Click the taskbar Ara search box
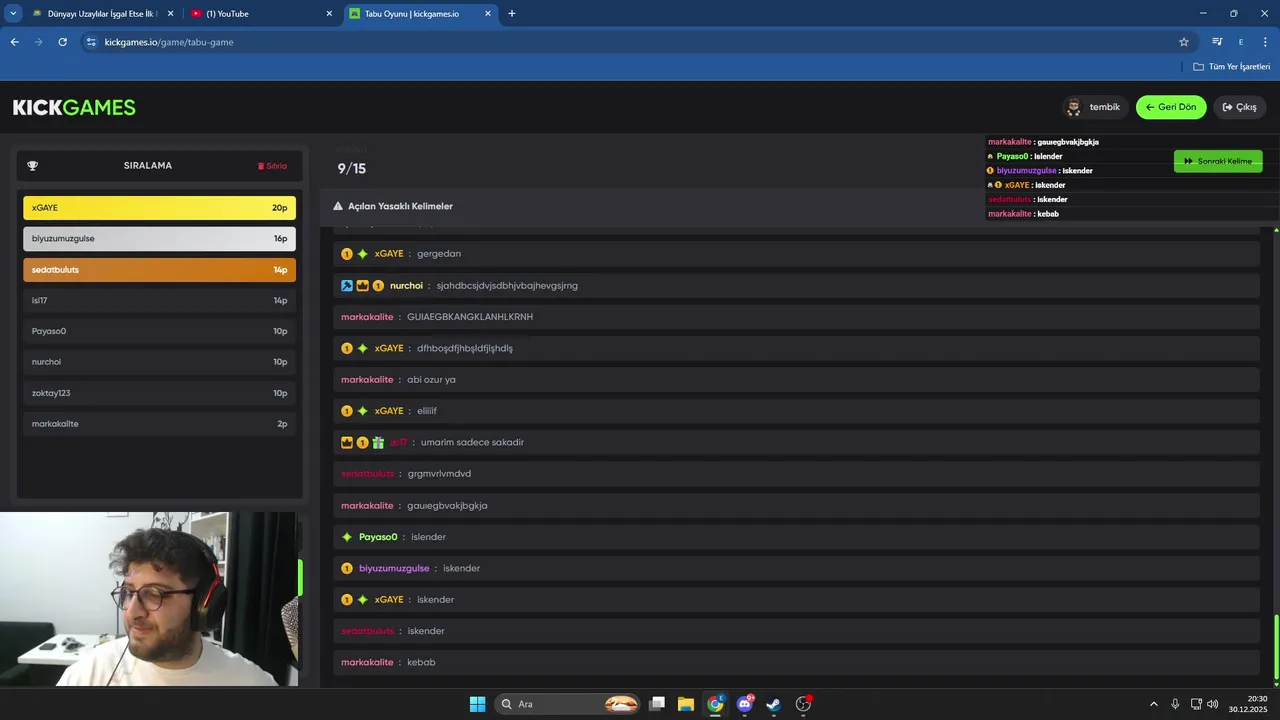 pyautogui.click(x=569, y=704)
